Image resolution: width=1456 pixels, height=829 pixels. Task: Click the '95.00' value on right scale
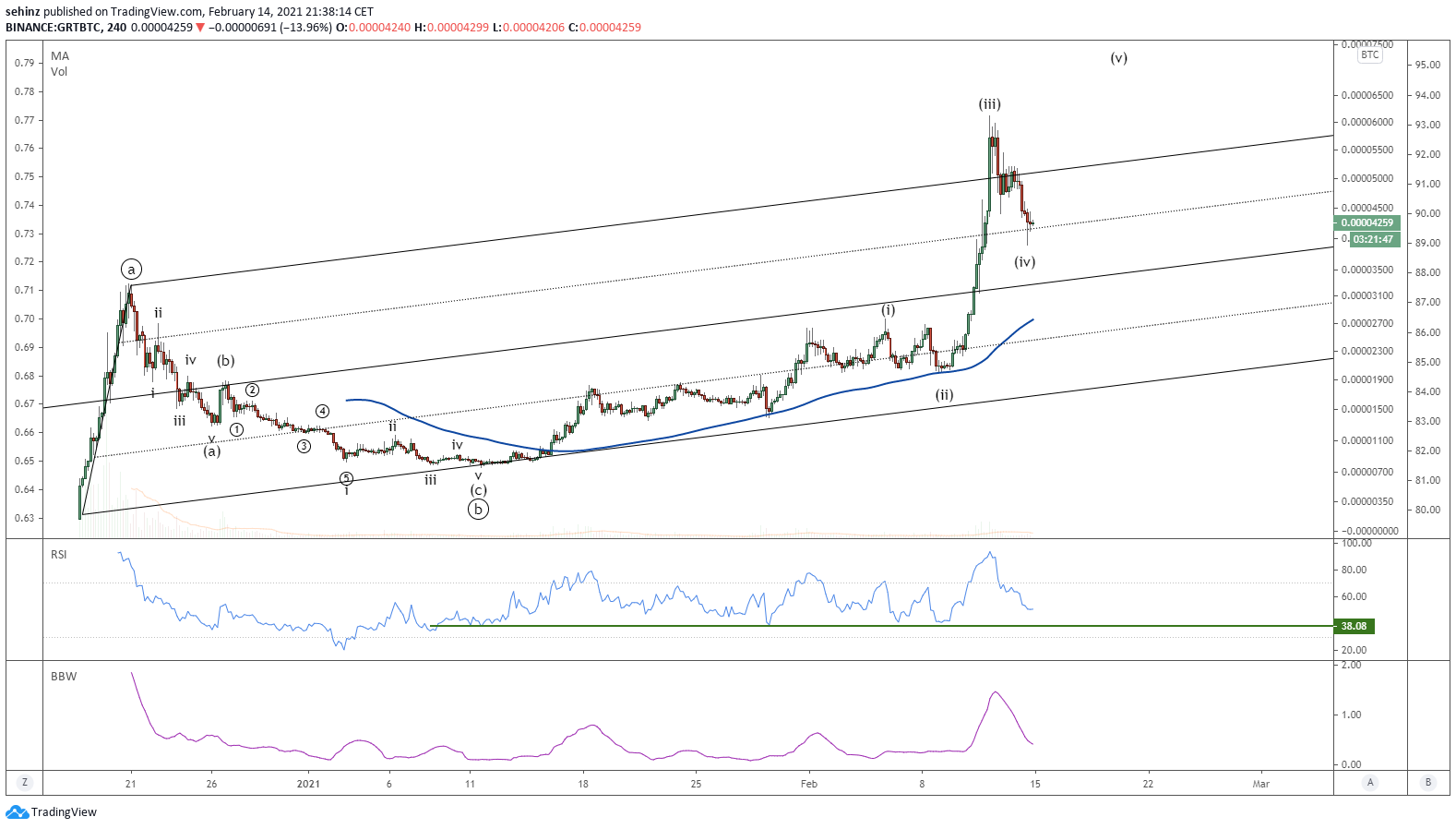[x=1427, y=65]
